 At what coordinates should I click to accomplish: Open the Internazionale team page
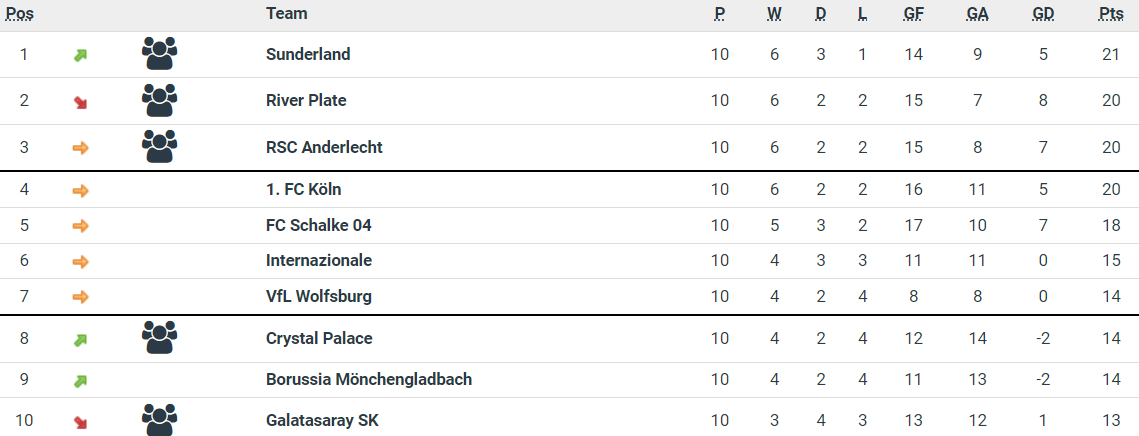(319, 260)
